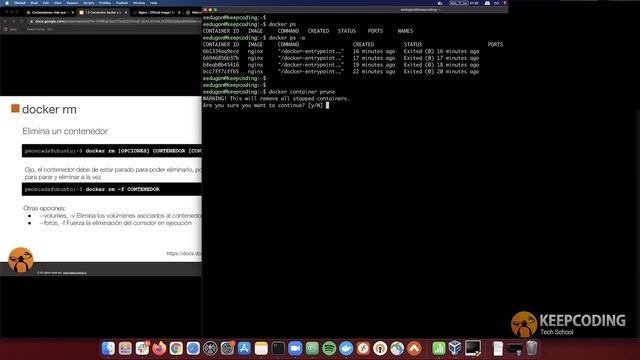Open the Notes app in dock
640x360 pixels.
point(261,348)
